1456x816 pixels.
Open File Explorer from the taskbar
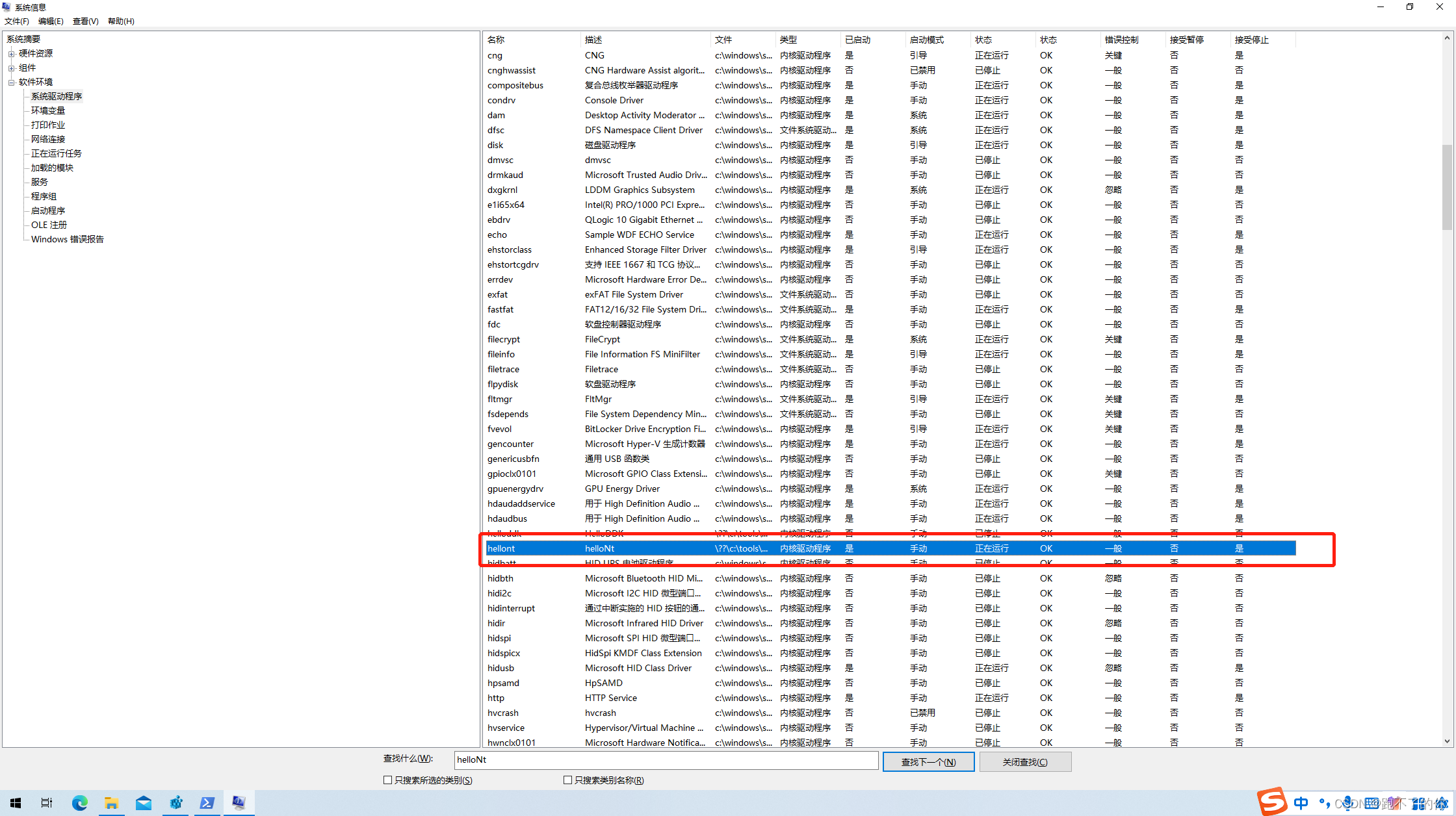(x=112, y=803)
